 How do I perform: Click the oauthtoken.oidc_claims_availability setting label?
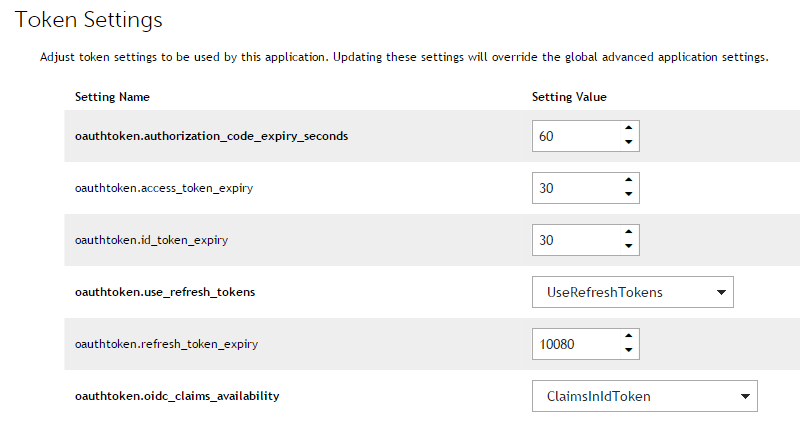(177, 396)
